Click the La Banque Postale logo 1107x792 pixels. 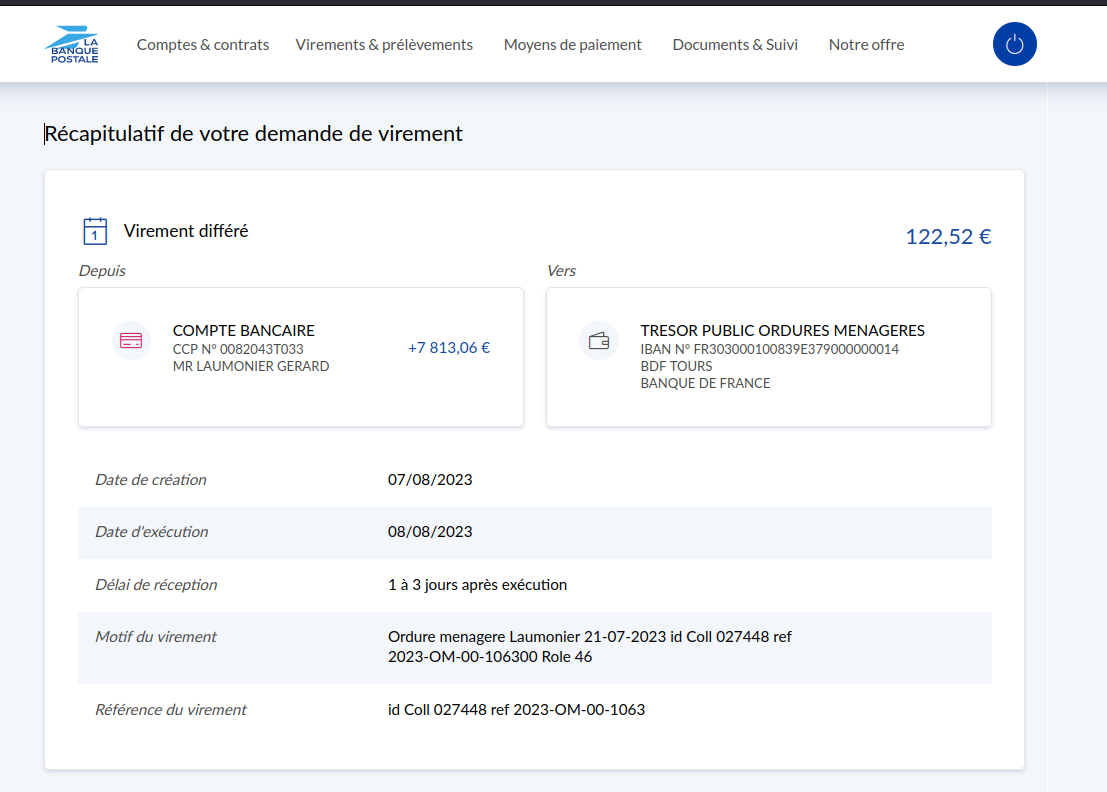(x=72, y=45)
